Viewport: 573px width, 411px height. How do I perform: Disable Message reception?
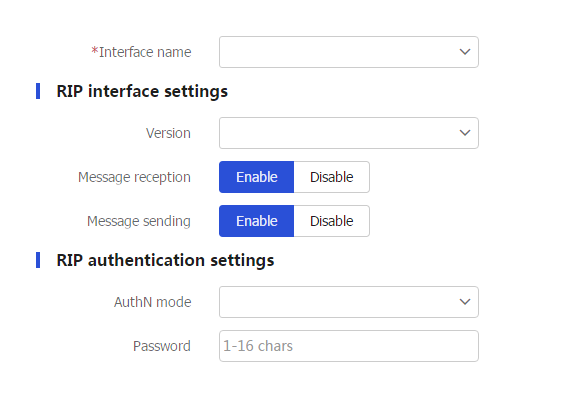pyautogui.click(x=331, y=177)
